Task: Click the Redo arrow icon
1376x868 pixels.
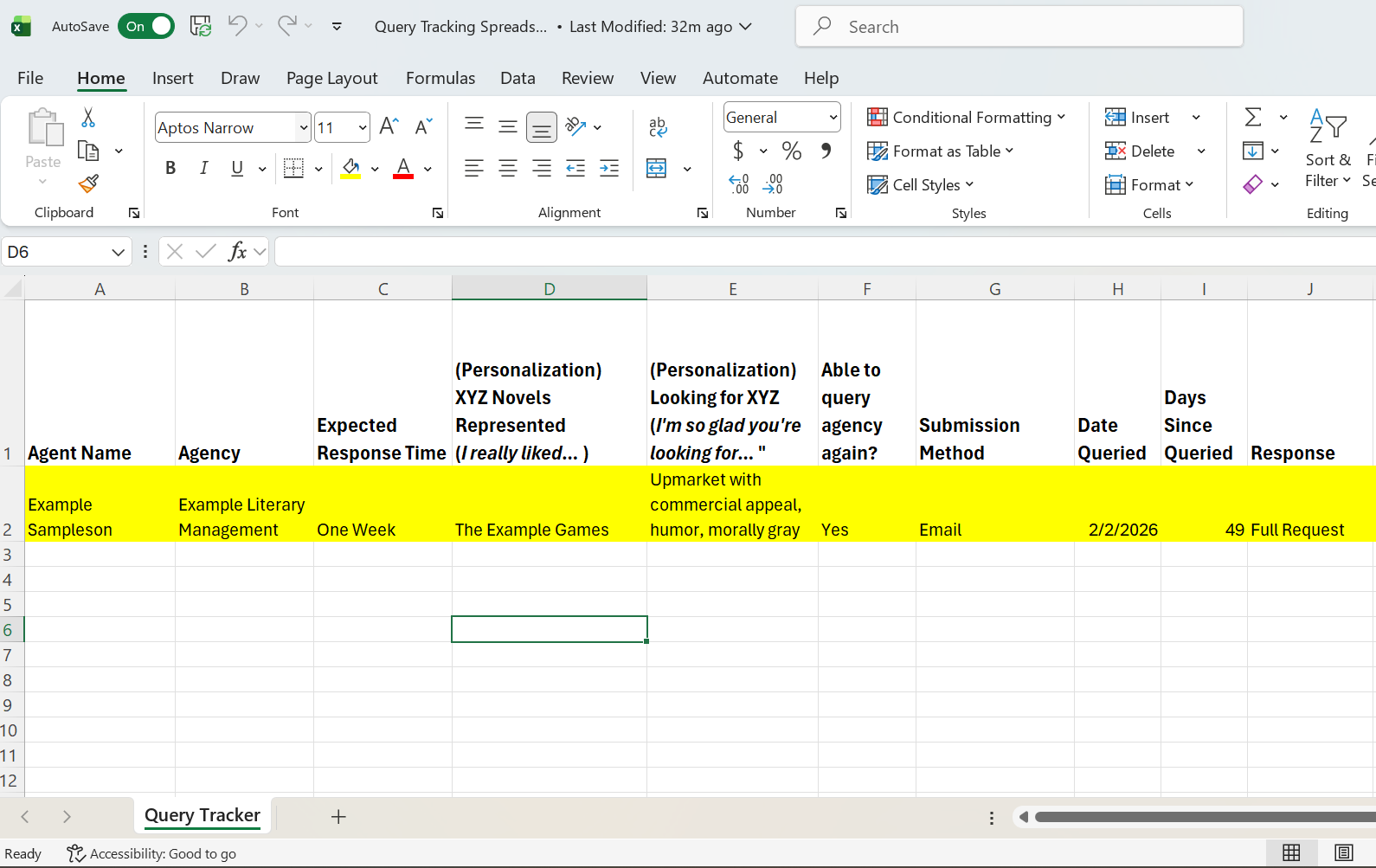Action: pyautogui.click(x=286, y=26)
